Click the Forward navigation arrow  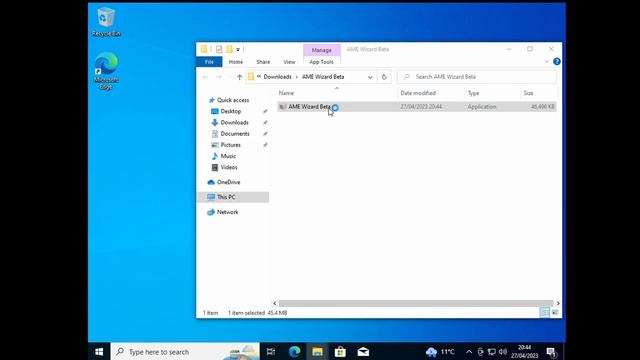219,77
